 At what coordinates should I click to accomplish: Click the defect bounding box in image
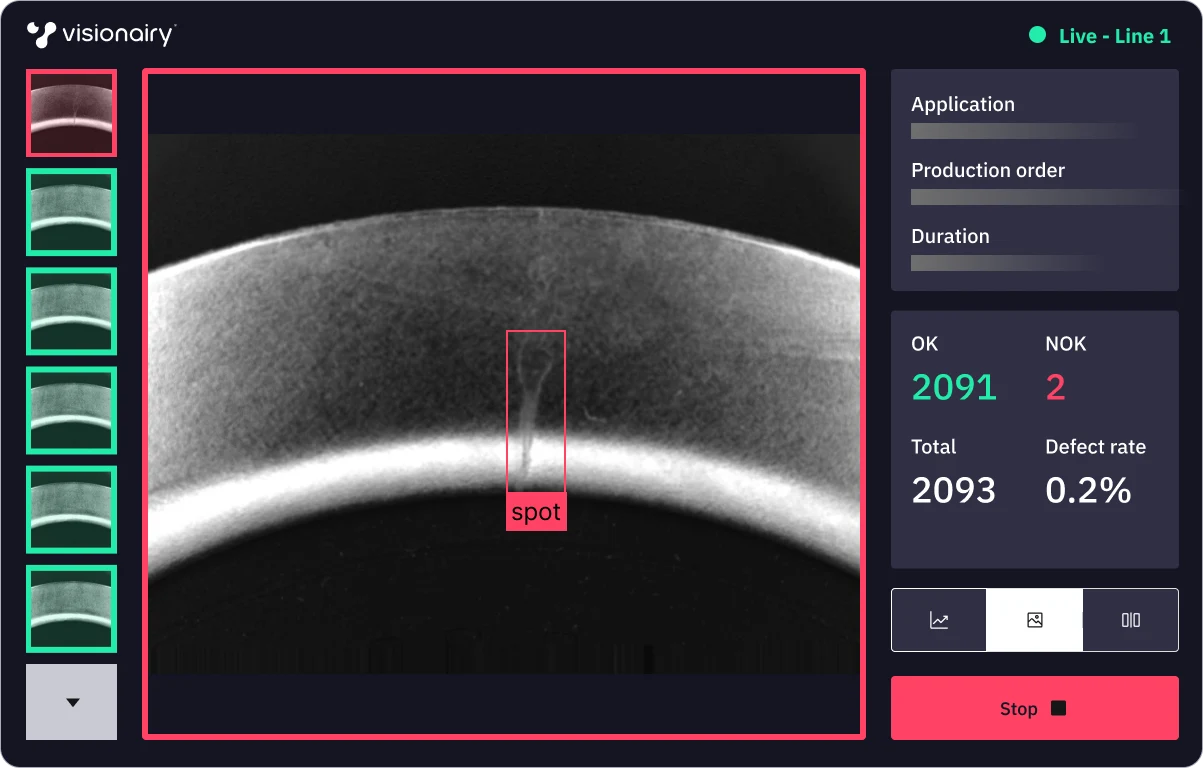point(536,411)
